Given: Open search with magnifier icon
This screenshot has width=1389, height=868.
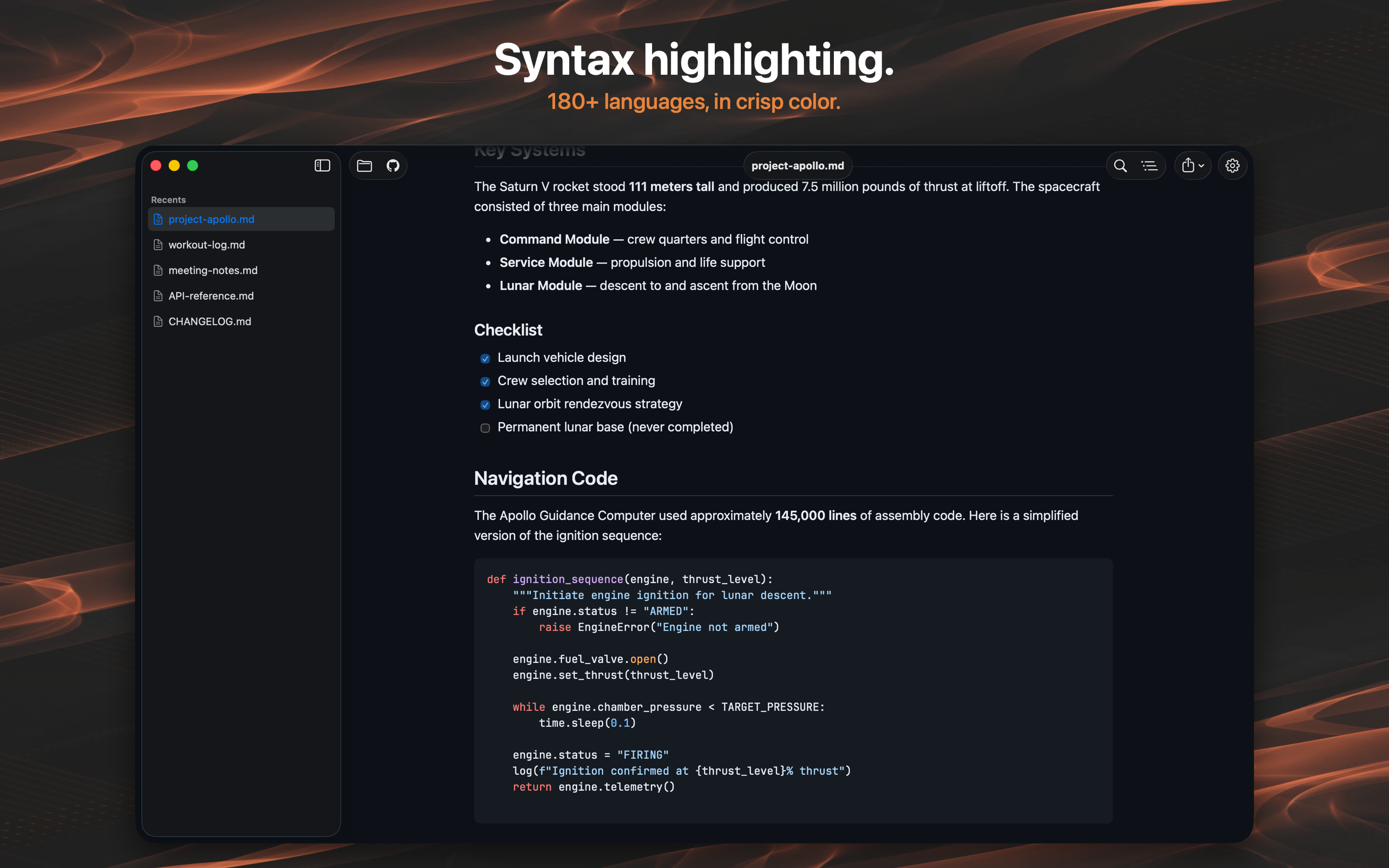Looking at the screenshot, I should [1120, 166].
